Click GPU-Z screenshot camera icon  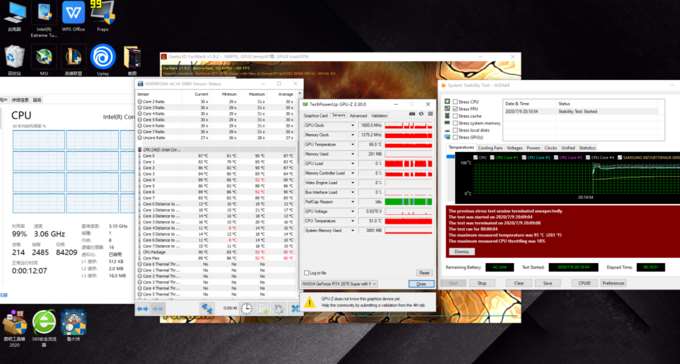click(x=412, y=114)
